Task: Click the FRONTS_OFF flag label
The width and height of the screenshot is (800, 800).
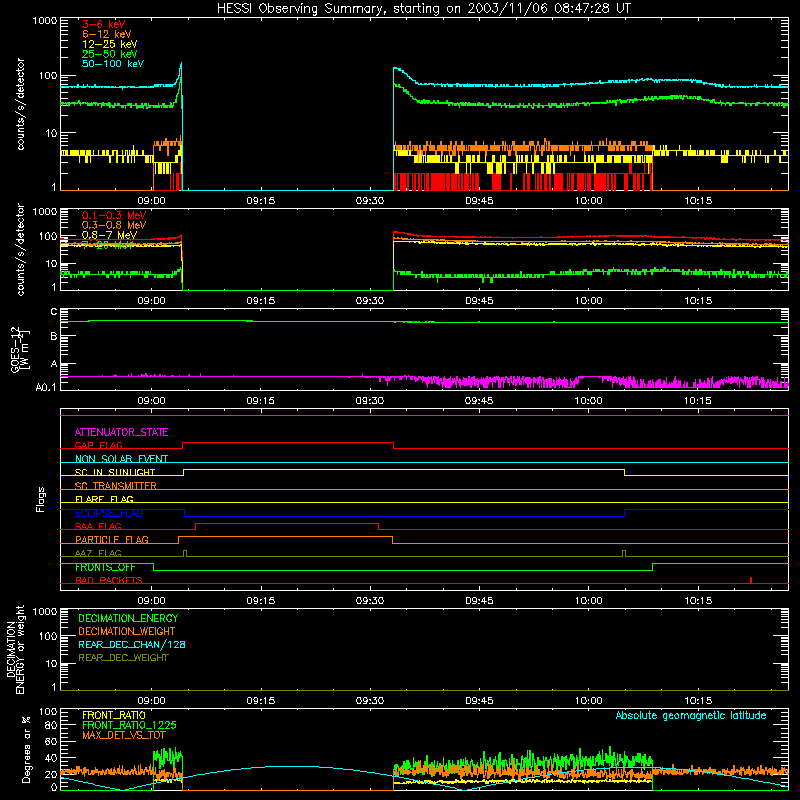Action: click(x=105, y=567)
